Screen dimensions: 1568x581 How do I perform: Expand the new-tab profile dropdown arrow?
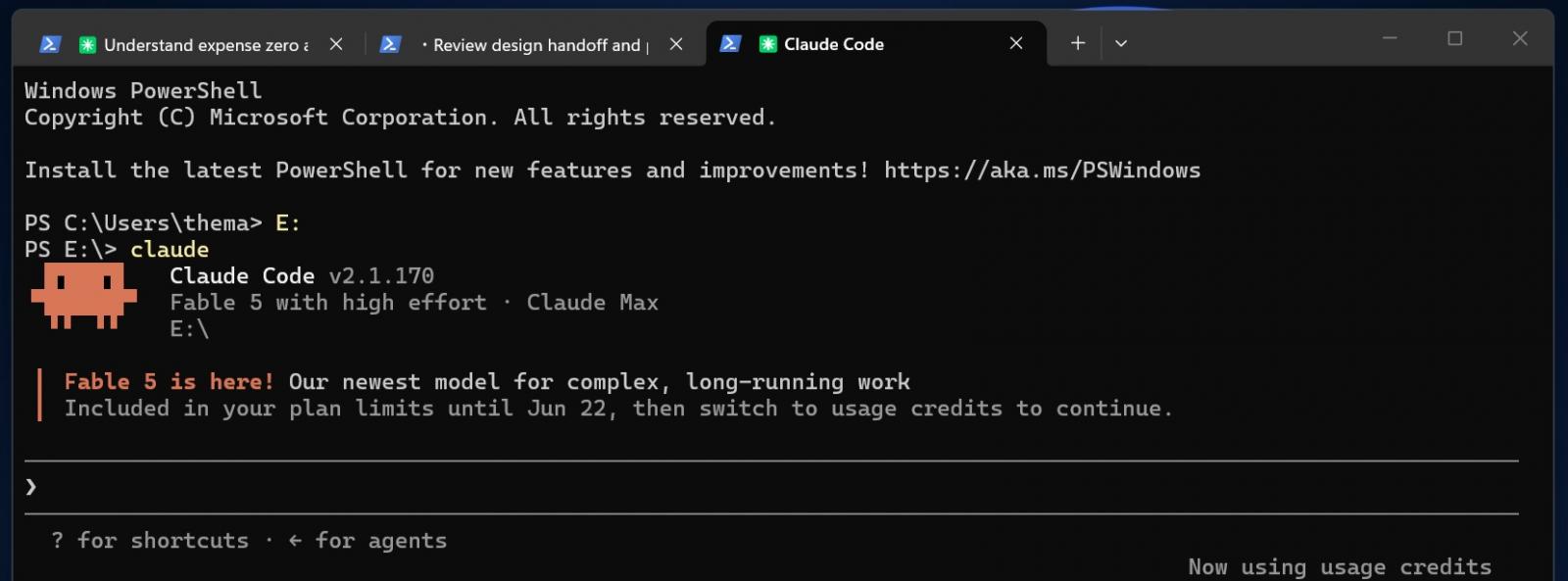[1121, 43]
